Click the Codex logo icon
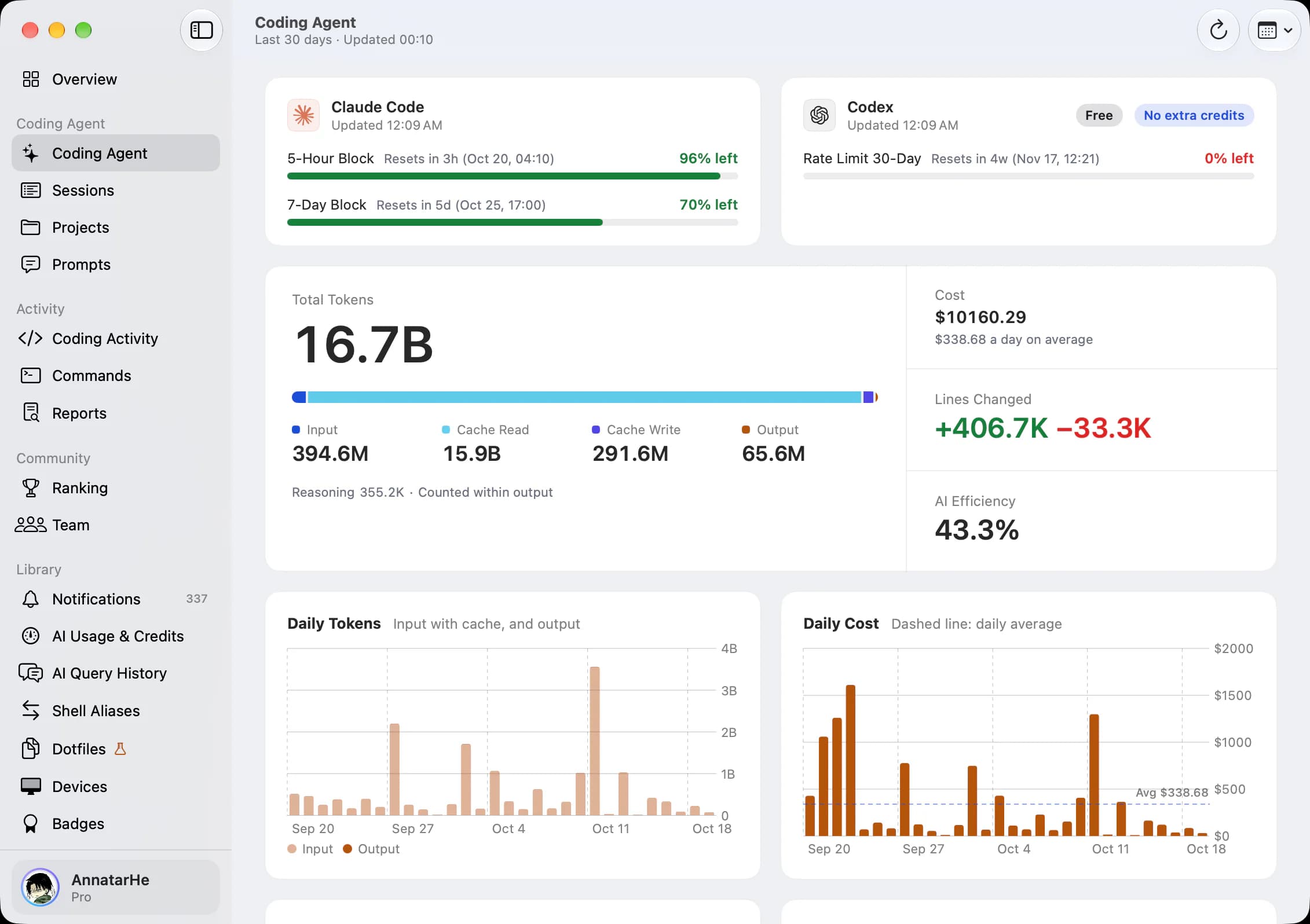Image resolution: width=1310 pixels, height=924 pixels. (819, 115)
